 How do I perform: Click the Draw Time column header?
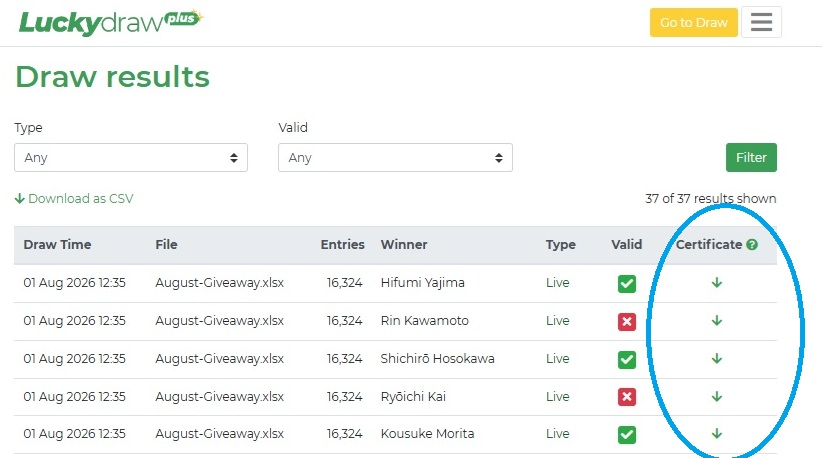pos(57,245)
